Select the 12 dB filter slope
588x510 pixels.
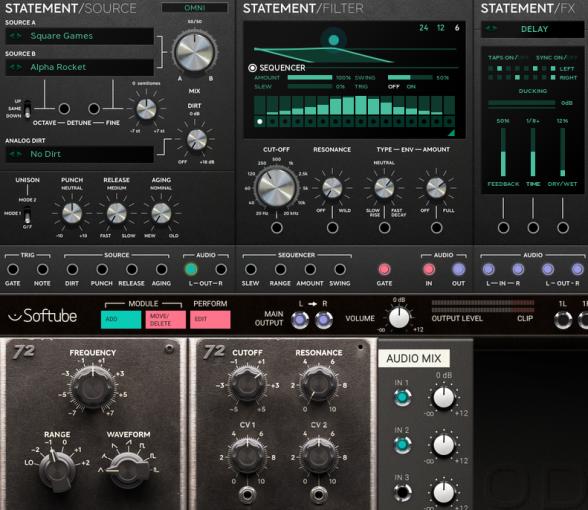(441, 28)
